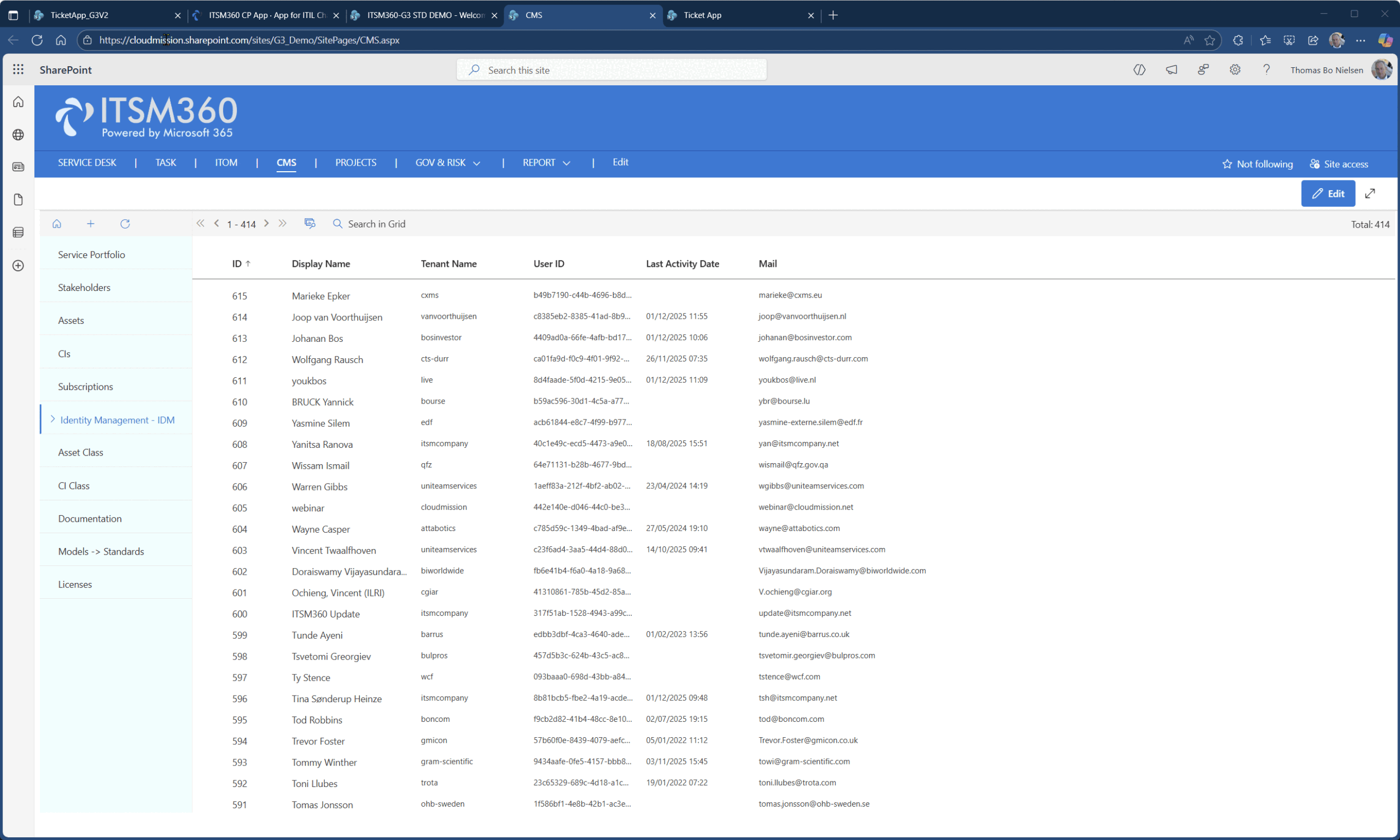Click the Search in Grid field
This screenshot has width=1400, height=840.
(x=376, y=224)
